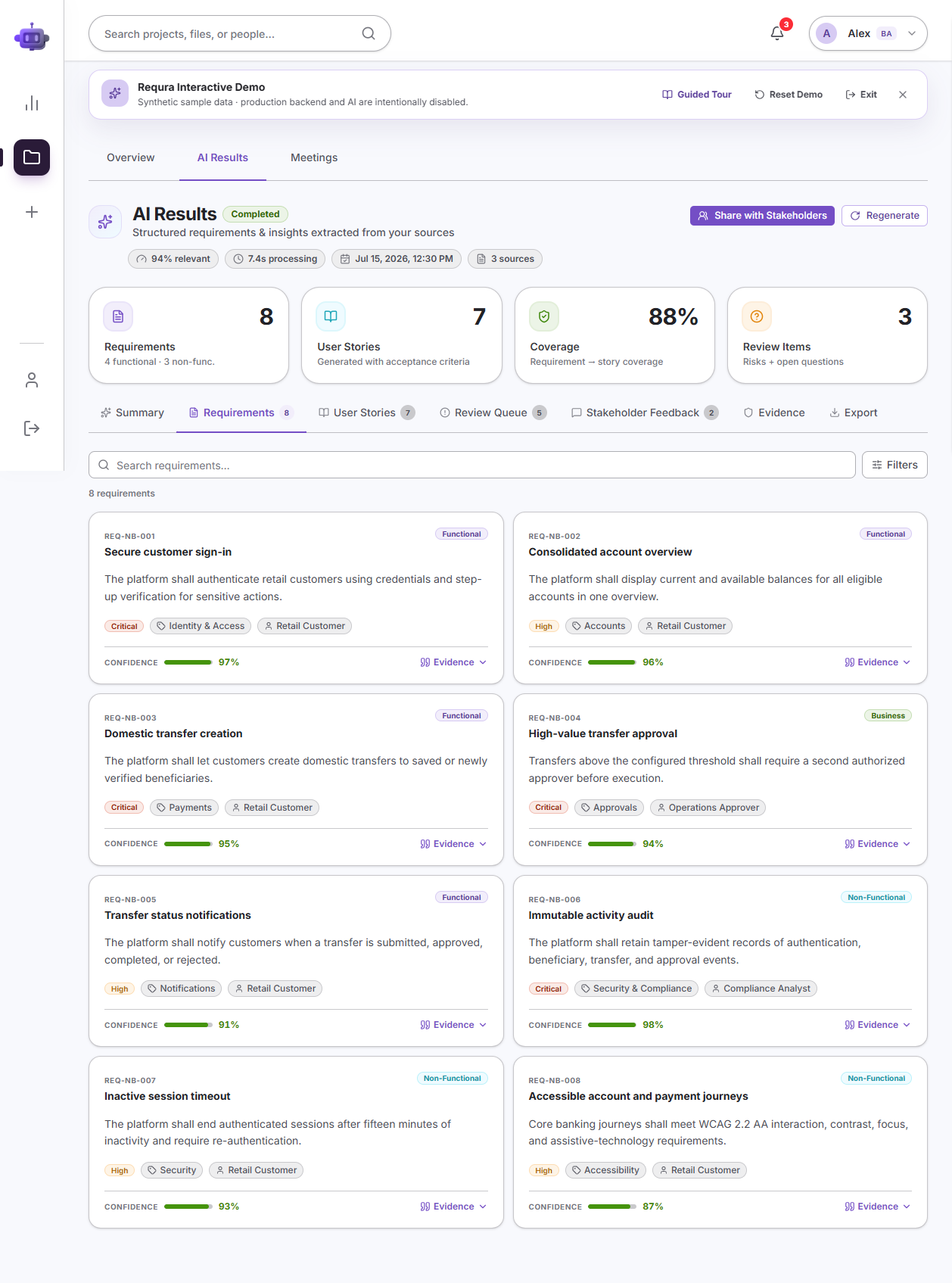
Task: Open the projects folder sidebar icon
Action: 32,157
